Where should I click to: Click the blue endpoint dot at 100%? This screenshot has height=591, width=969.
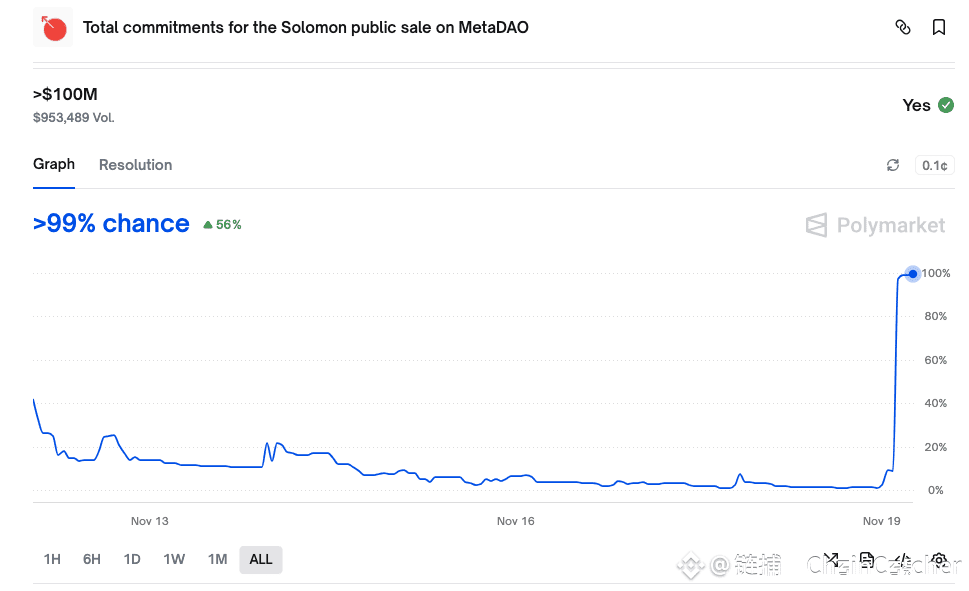913,274
